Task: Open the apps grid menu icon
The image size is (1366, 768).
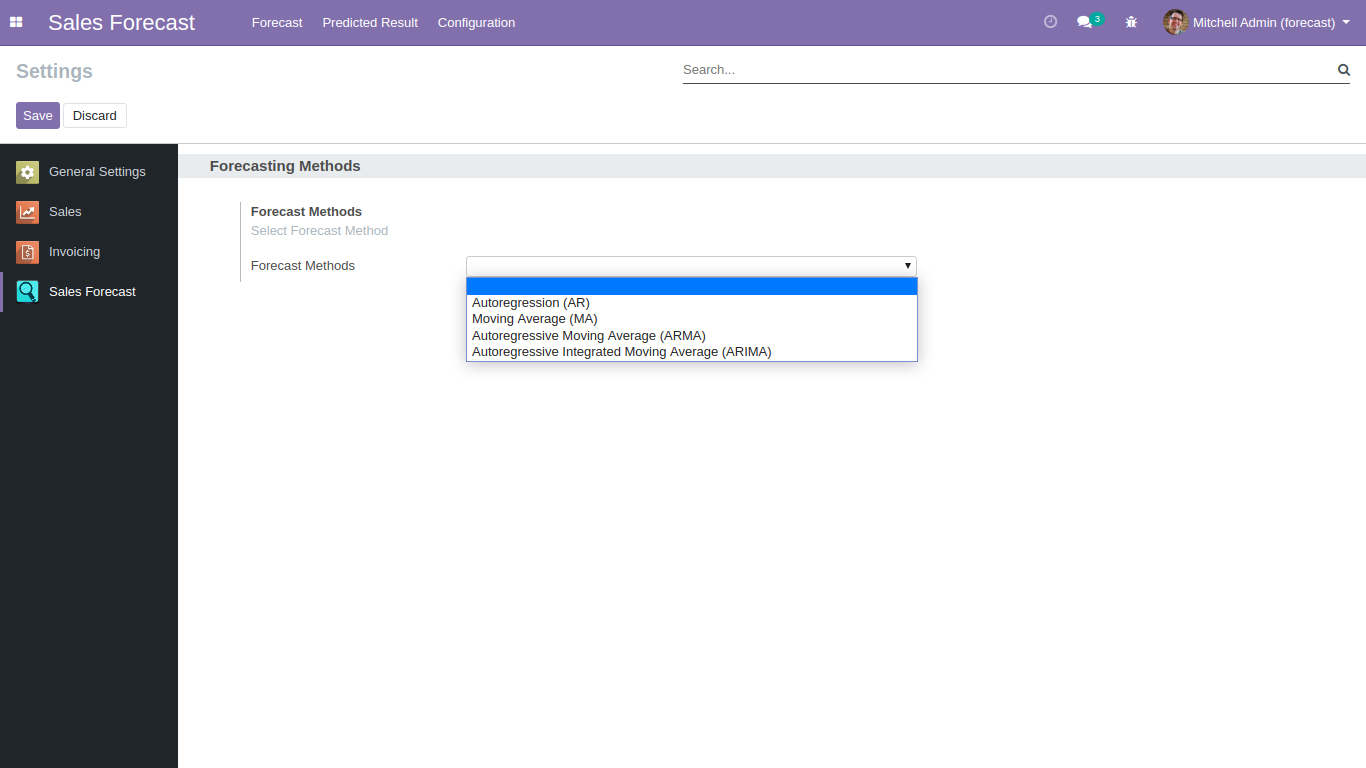Action: pos(16,22)
